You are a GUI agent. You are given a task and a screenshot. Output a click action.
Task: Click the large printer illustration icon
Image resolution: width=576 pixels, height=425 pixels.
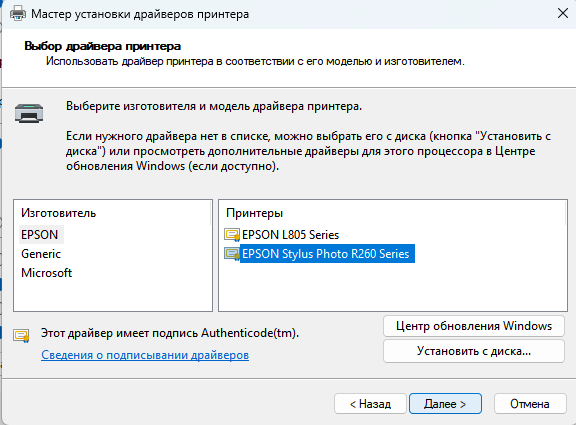pyautogui.click(x=29, y=112)
